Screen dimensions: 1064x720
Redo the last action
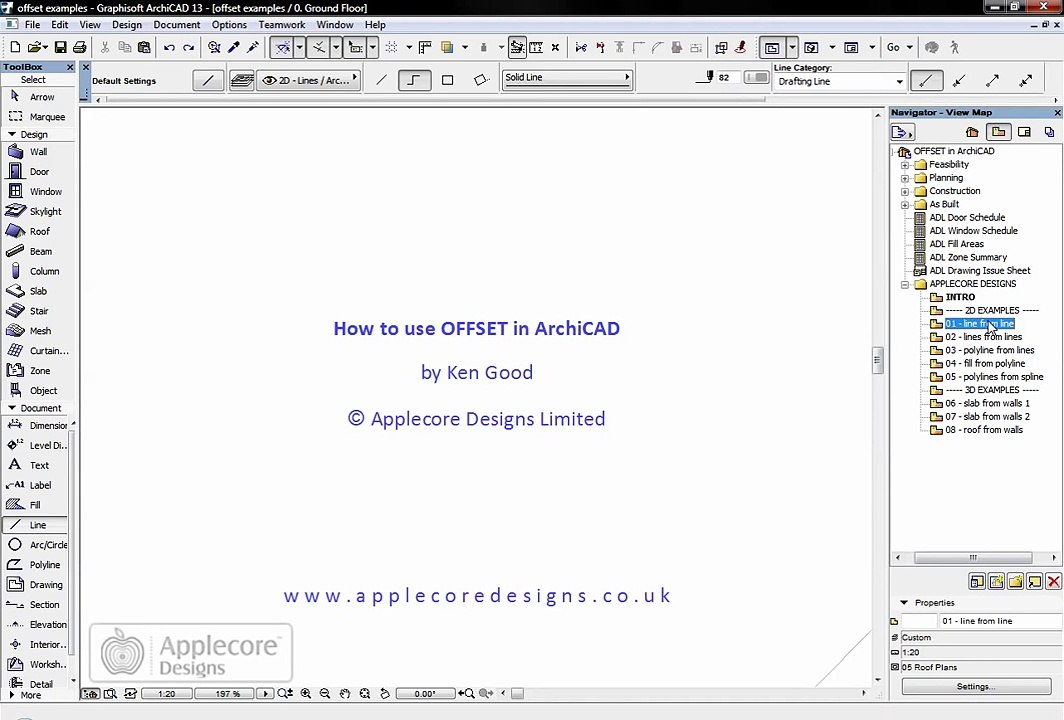(x=189, y=48)
